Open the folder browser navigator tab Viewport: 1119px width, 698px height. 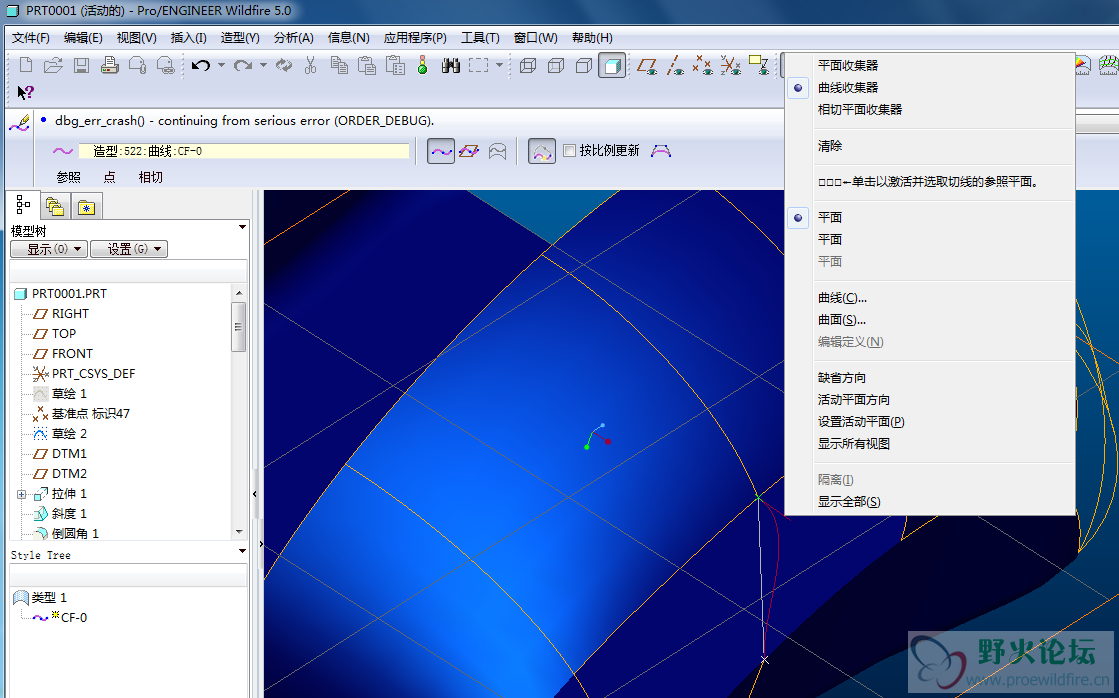55,207
